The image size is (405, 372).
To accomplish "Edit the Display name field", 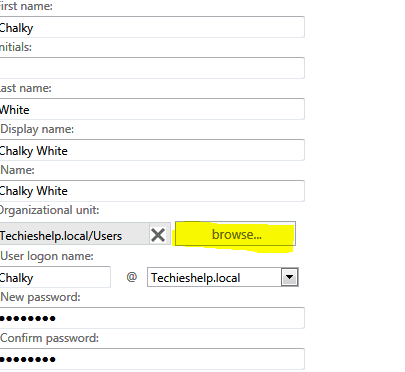I will 152,150.
